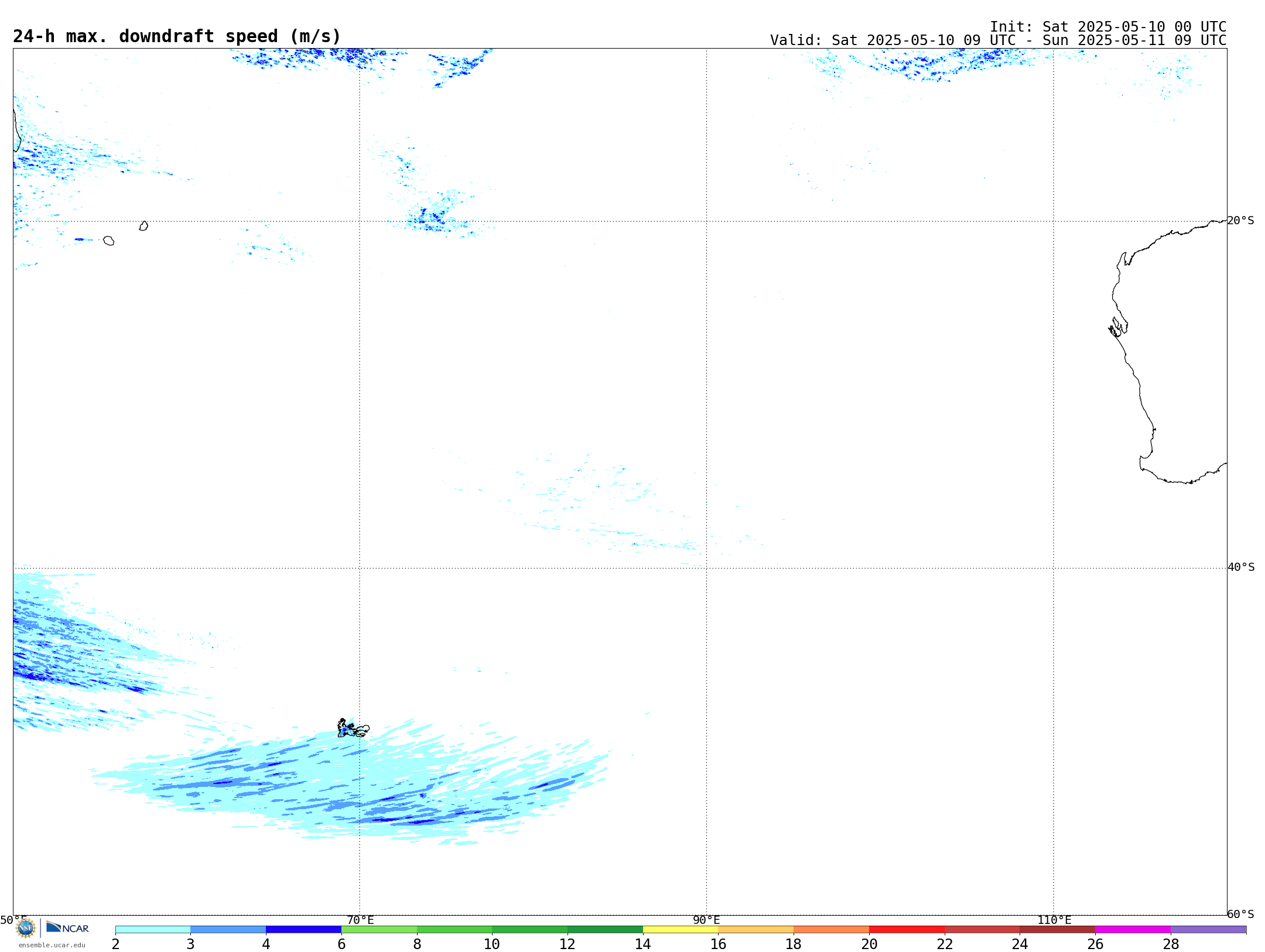Click the yellow 14–16 colorbar segment

[x=681, y=929]
